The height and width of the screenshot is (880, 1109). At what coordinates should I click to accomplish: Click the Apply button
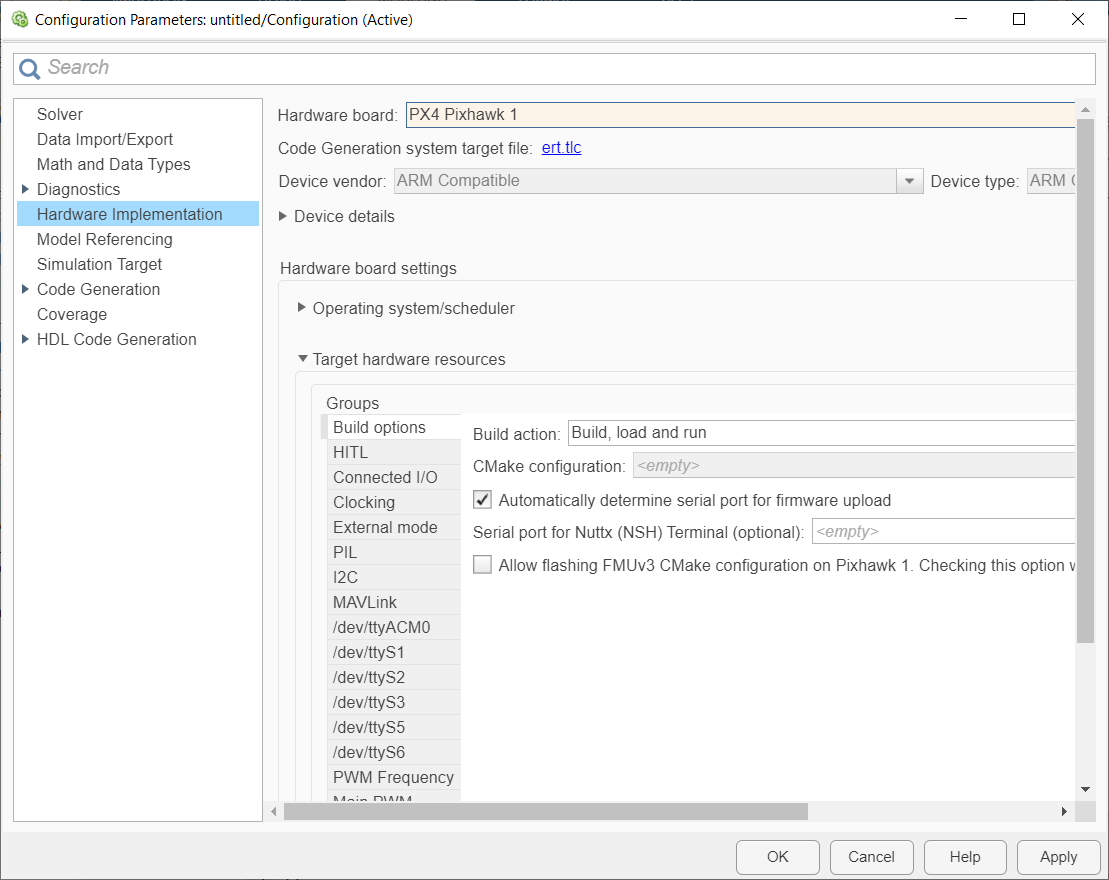[1058, 857]
